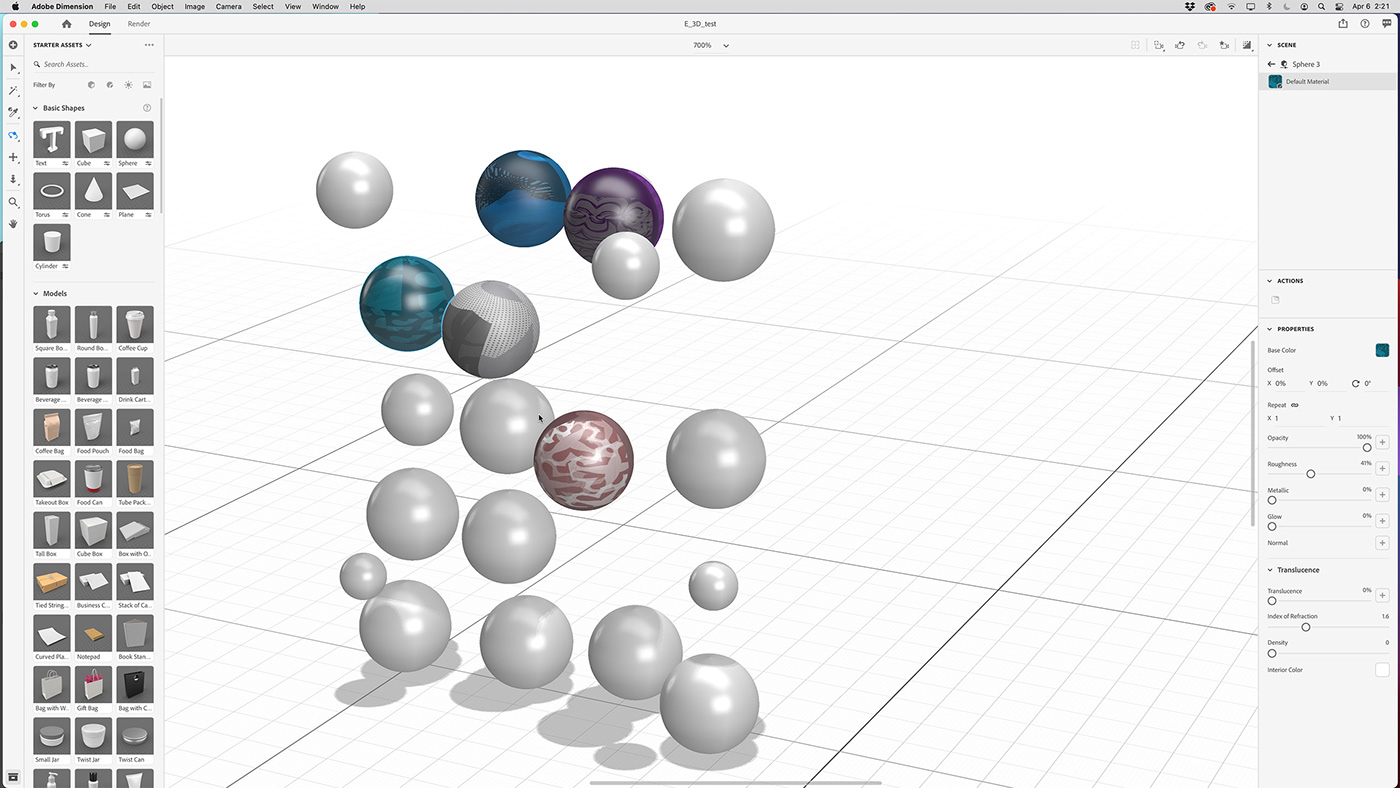Select the Default Material row
This screenshot has height=788, width=1400.
click(1328, 81)
